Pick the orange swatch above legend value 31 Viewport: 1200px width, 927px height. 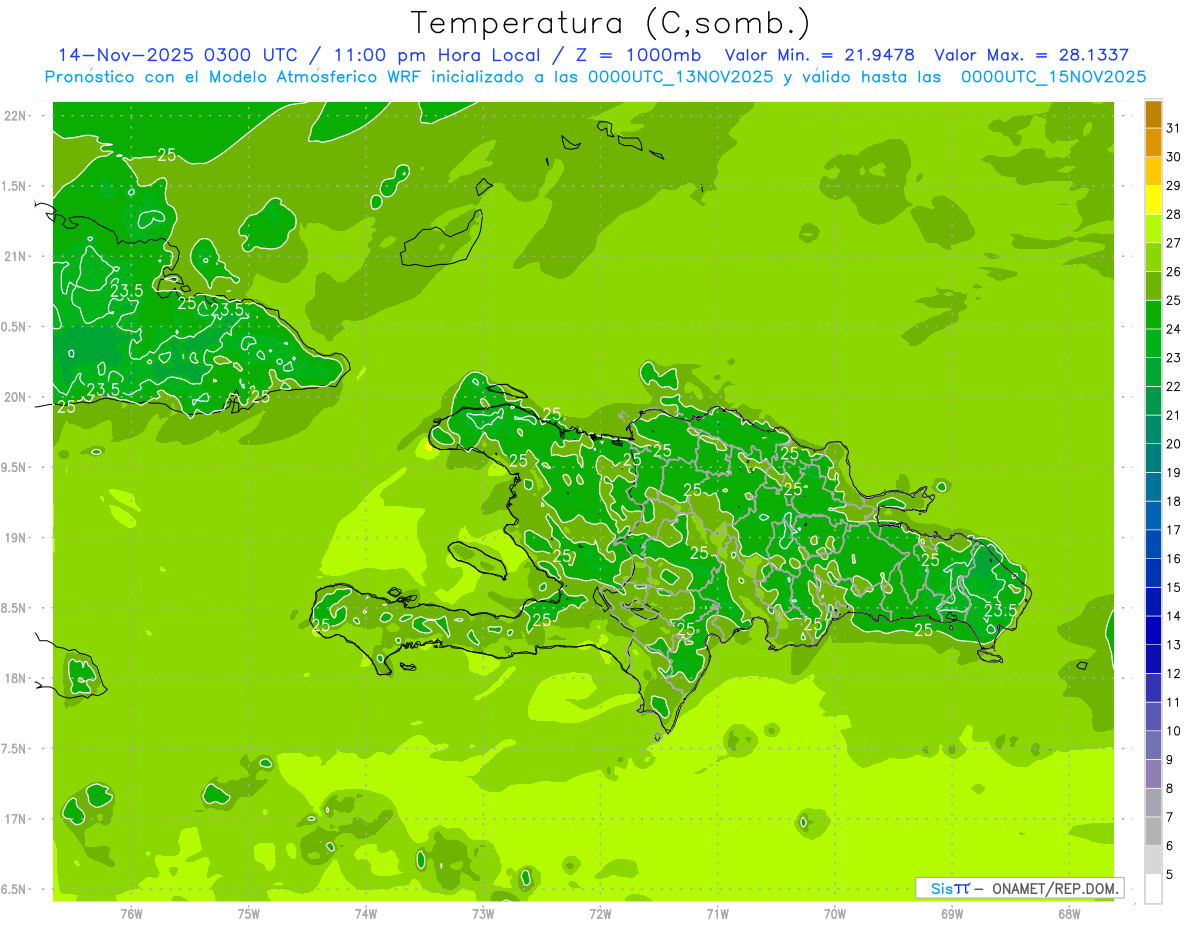coord(1153,114)
